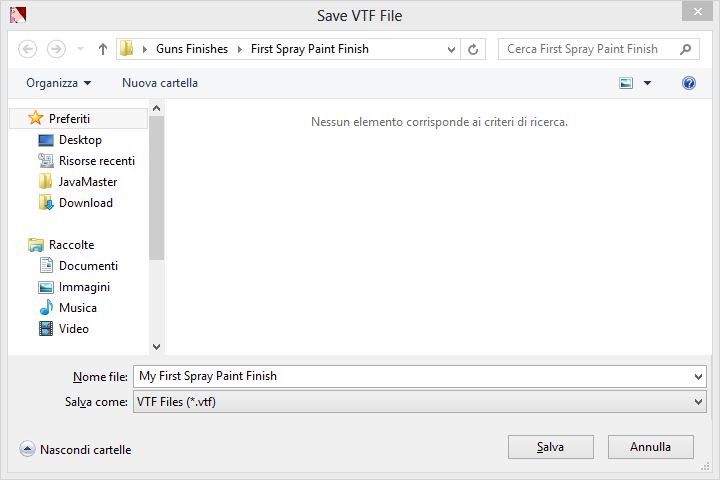Open the Download folder in favorites
This screenshot has height=480, width=720.
[85, 203]
